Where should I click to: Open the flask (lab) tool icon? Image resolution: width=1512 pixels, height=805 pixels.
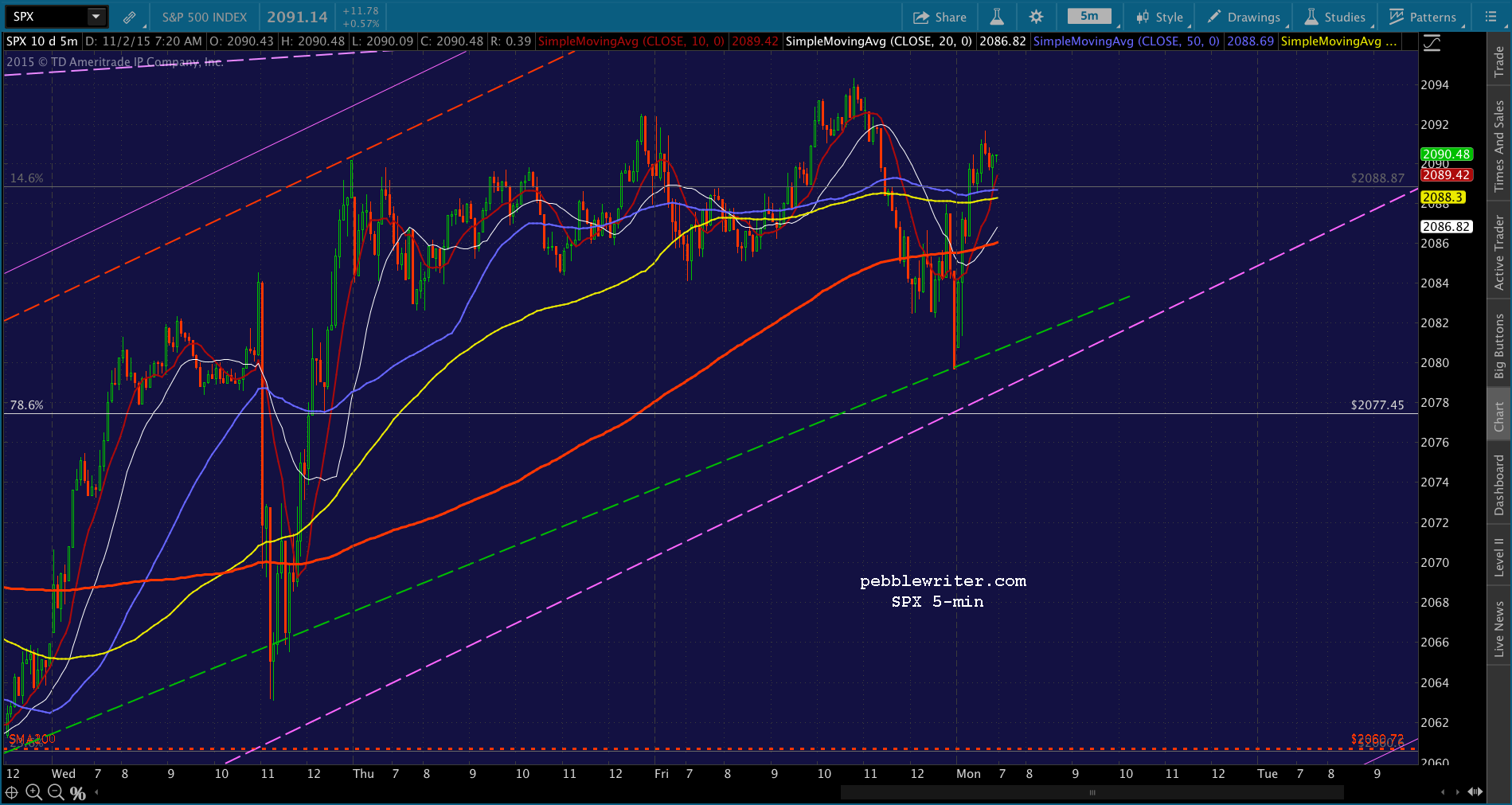coord(997,17)
